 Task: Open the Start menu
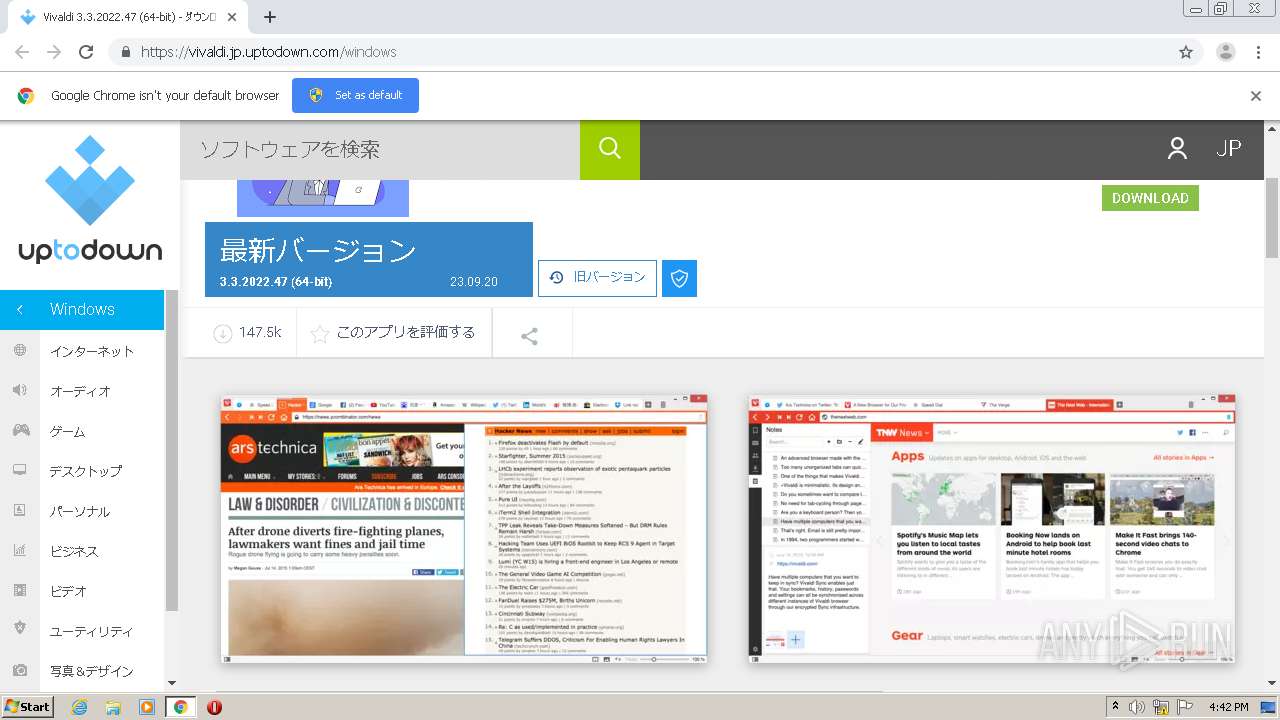[x=27, y=707]
